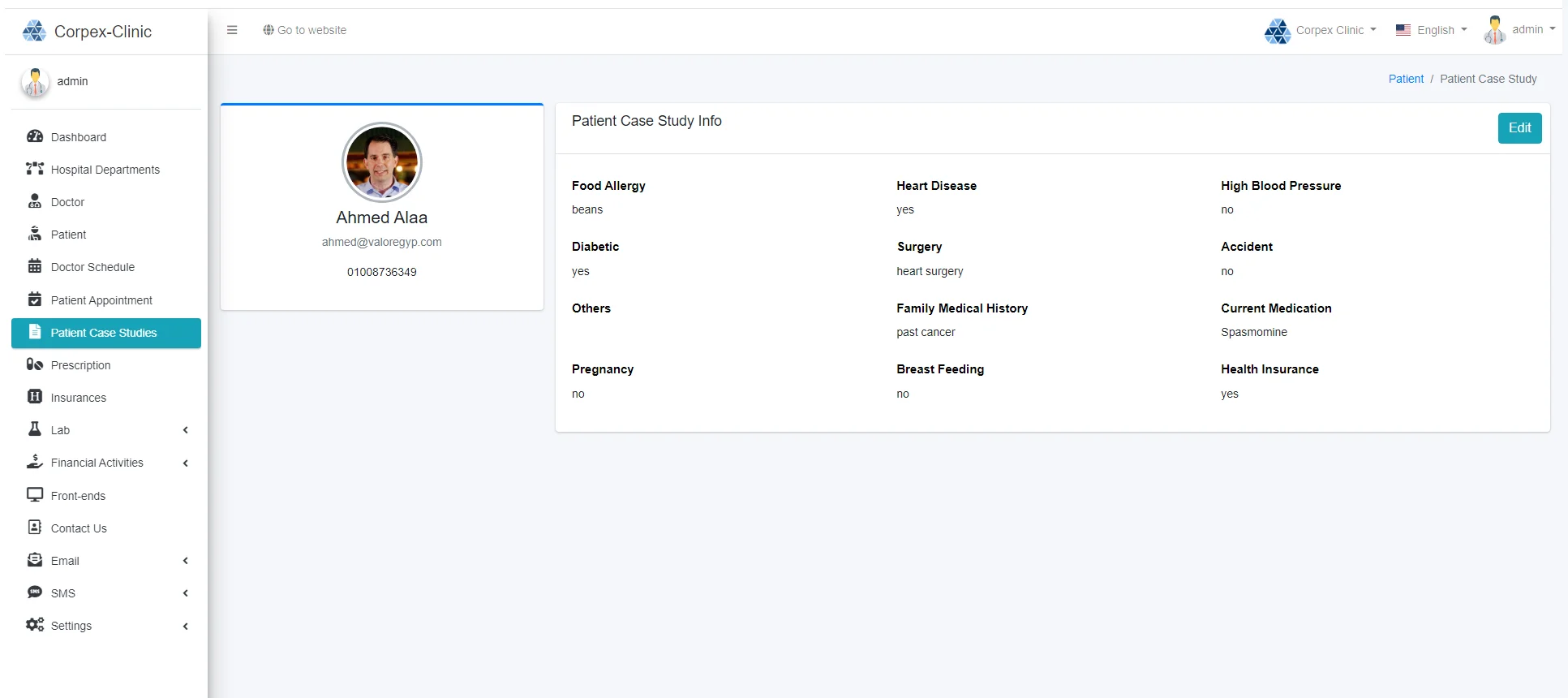
Task: Click the Doctor icon in sidebar
Action: click(35, 201)
